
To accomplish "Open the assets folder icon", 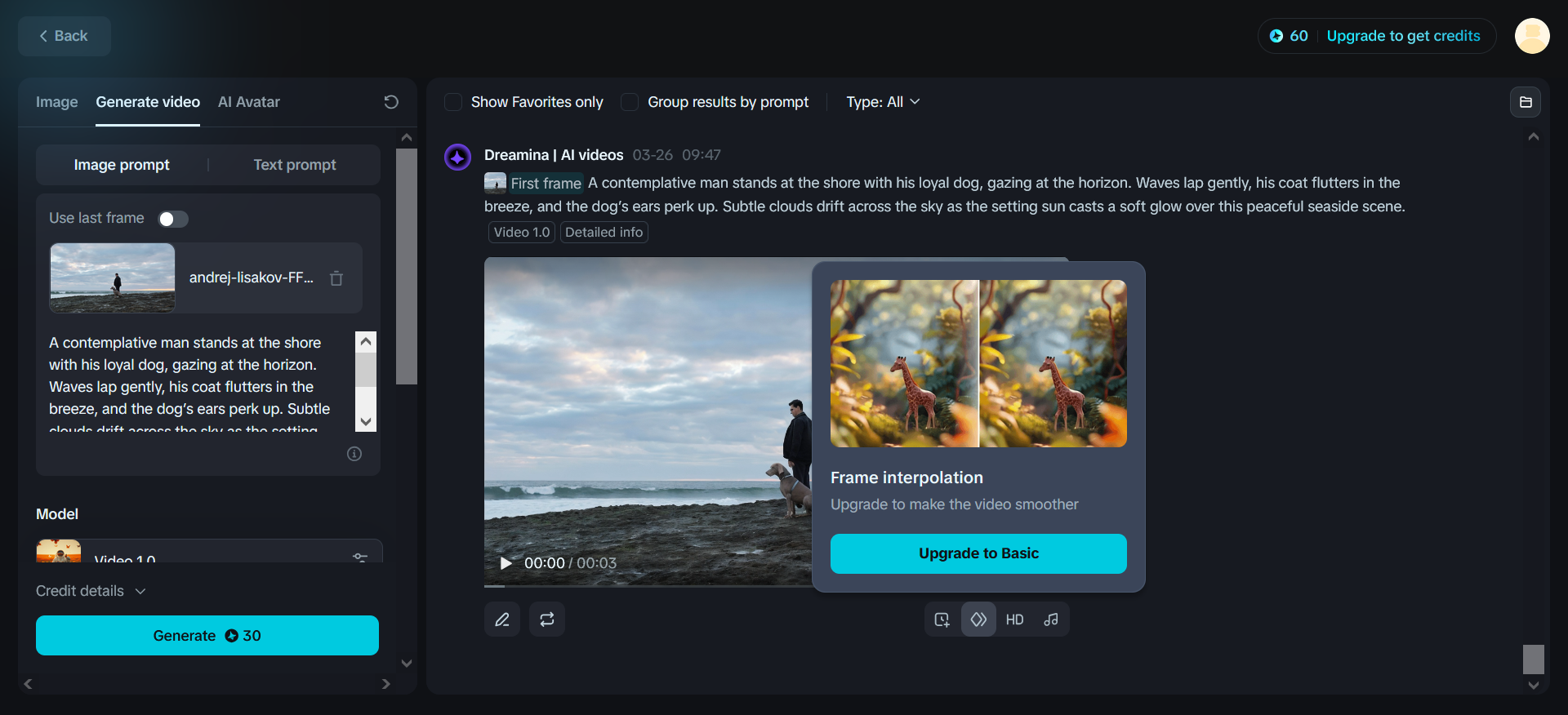I will pyautogui.click(x=1526, y=102).
